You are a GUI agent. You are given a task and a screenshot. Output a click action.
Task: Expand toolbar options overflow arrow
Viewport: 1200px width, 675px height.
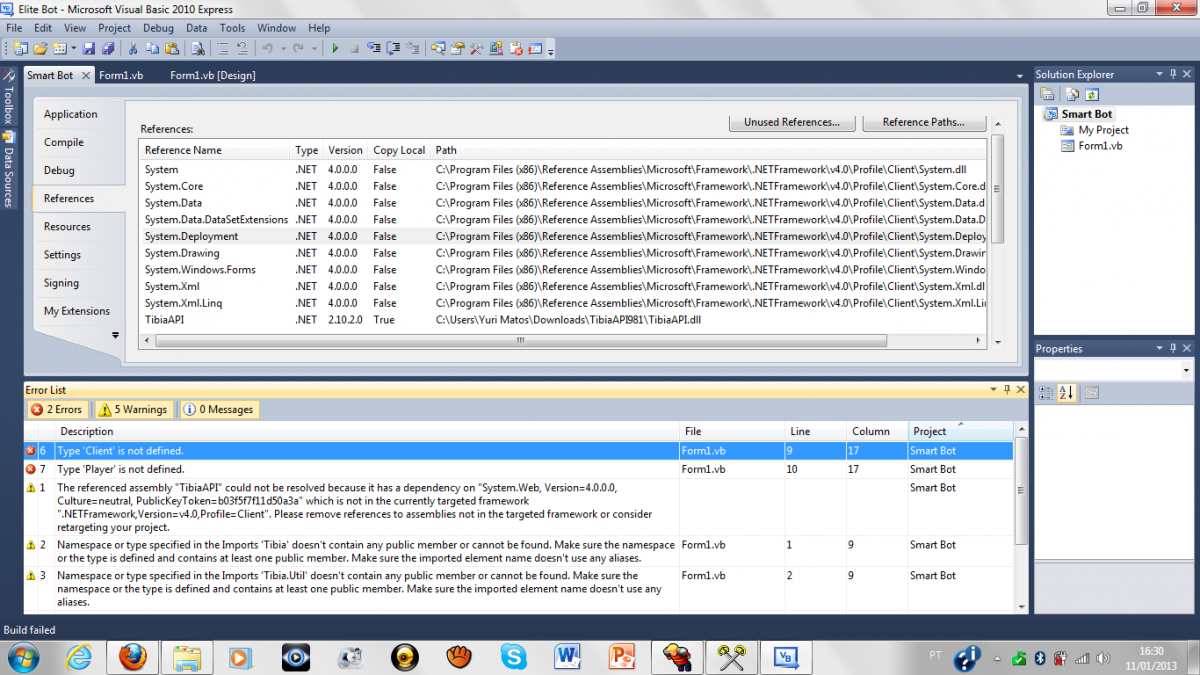[x=550, y=50]
